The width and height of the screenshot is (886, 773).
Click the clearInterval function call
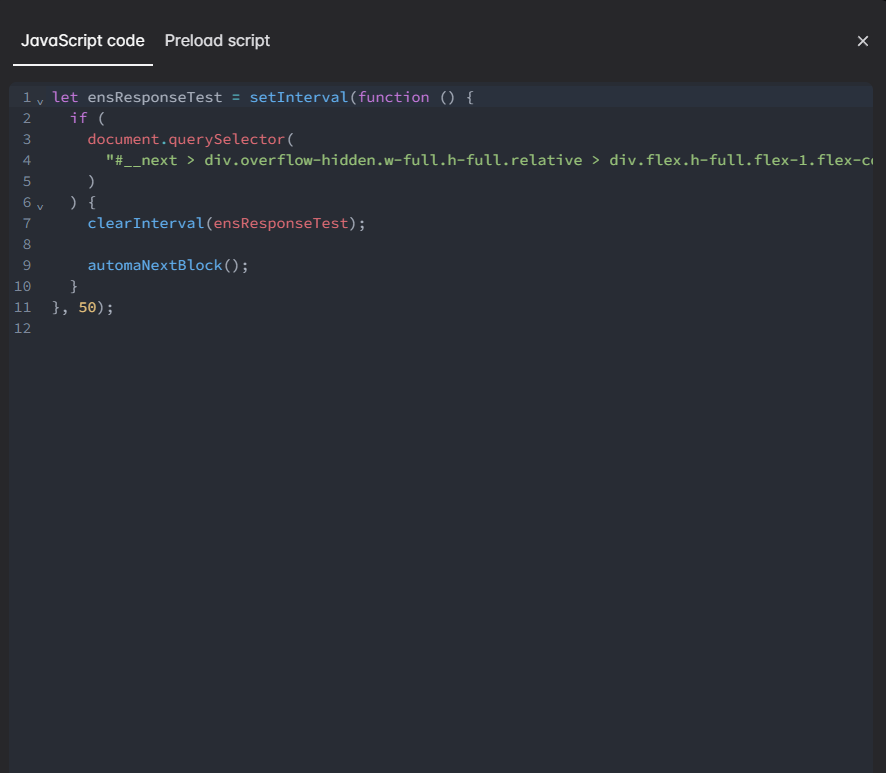pos(146,223)
